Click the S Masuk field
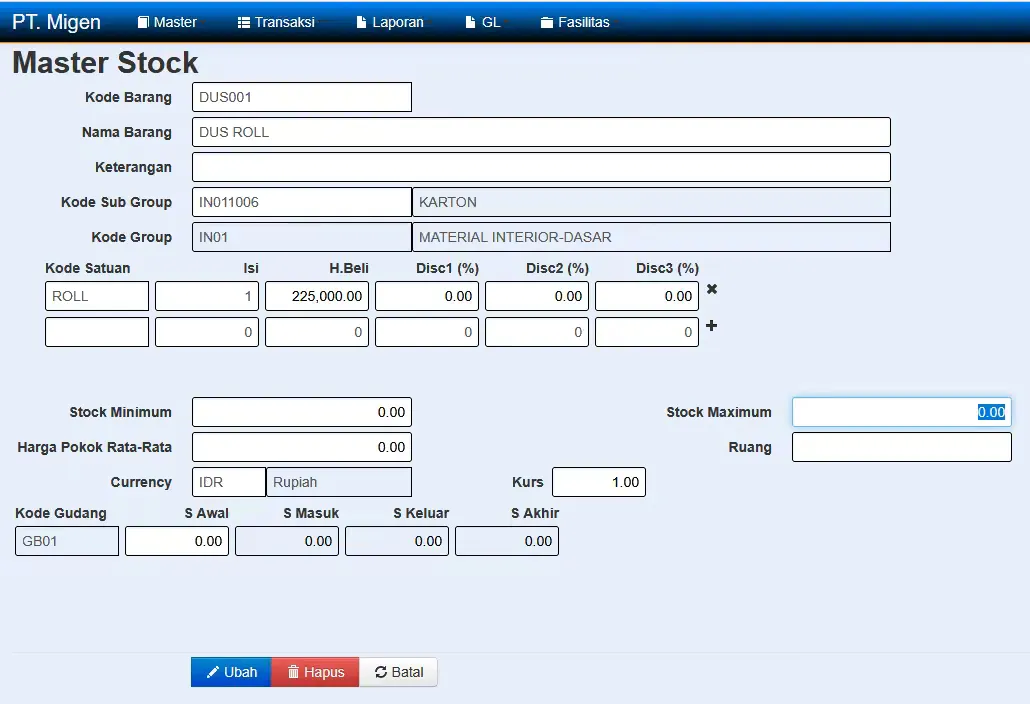This screenshot has height=704, width=1030. coord(287,541)
